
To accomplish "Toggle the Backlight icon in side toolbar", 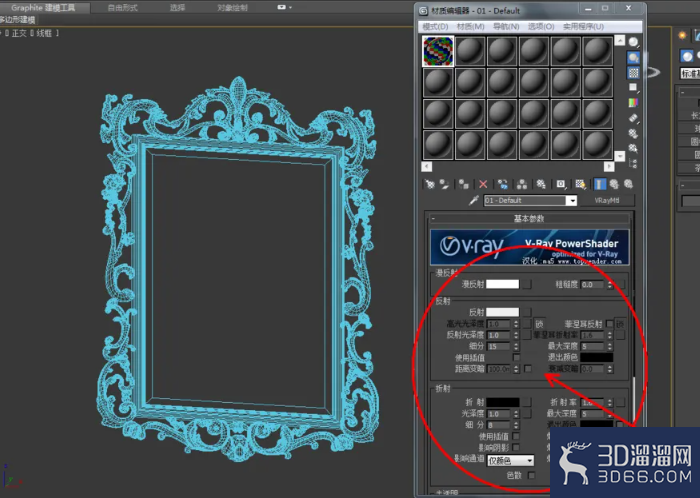I will 633,58.
